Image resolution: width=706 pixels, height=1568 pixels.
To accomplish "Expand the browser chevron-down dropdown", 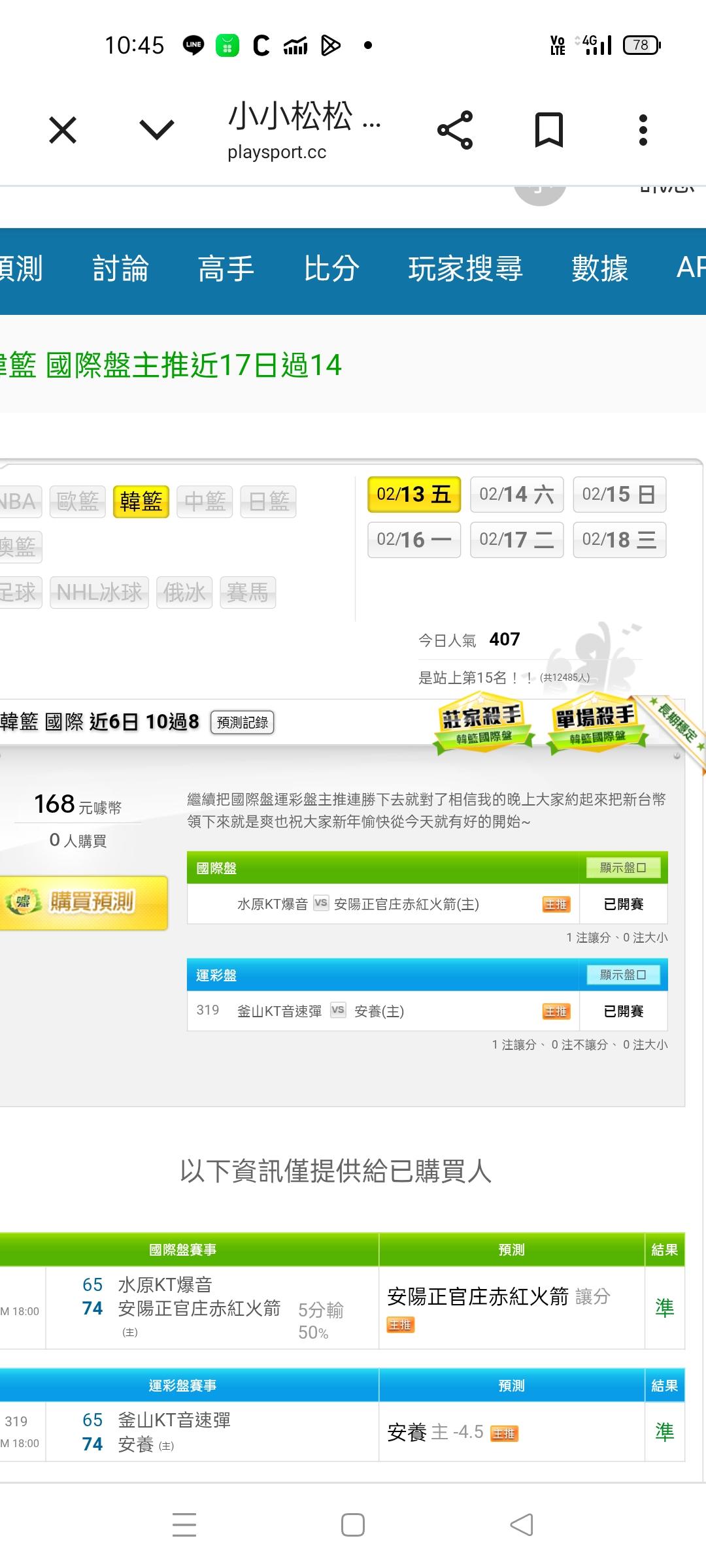I will [x=157, y=130].
